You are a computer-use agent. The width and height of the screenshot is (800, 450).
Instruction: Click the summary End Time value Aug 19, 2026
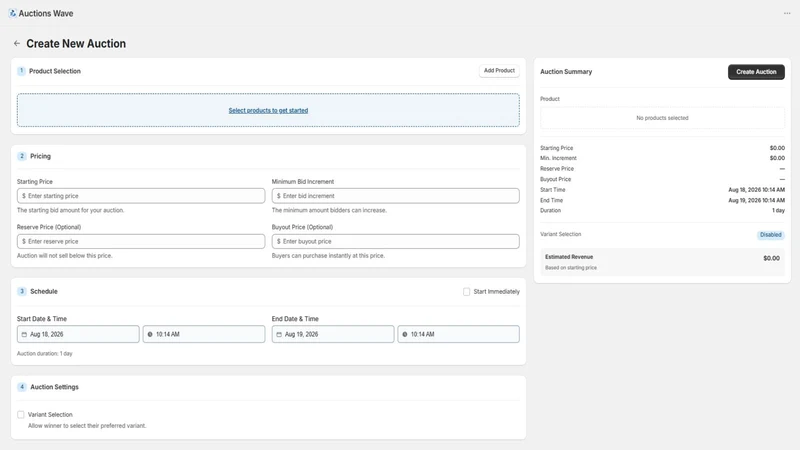756,201
